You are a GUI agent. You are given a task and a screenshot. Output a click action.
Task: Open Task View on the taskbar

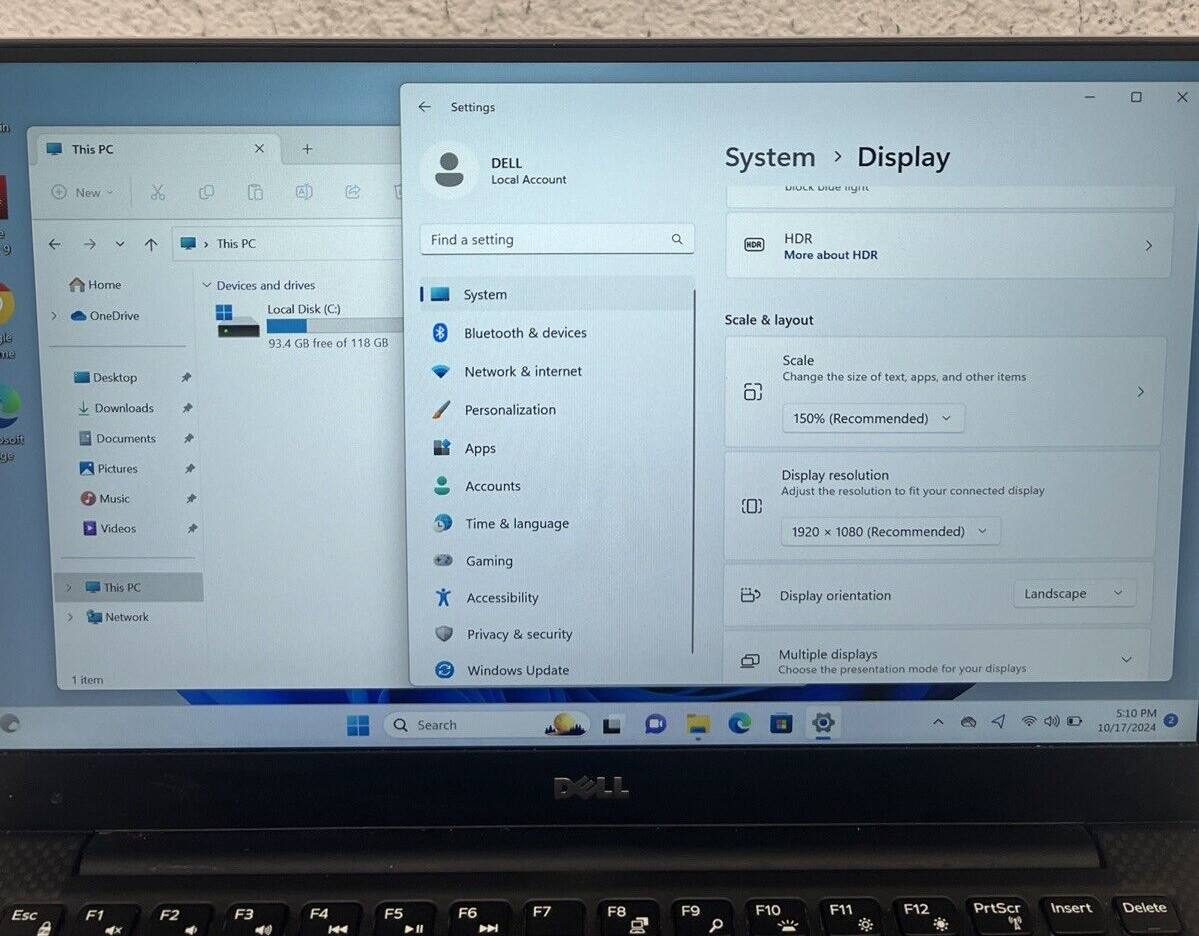(611, 725)
